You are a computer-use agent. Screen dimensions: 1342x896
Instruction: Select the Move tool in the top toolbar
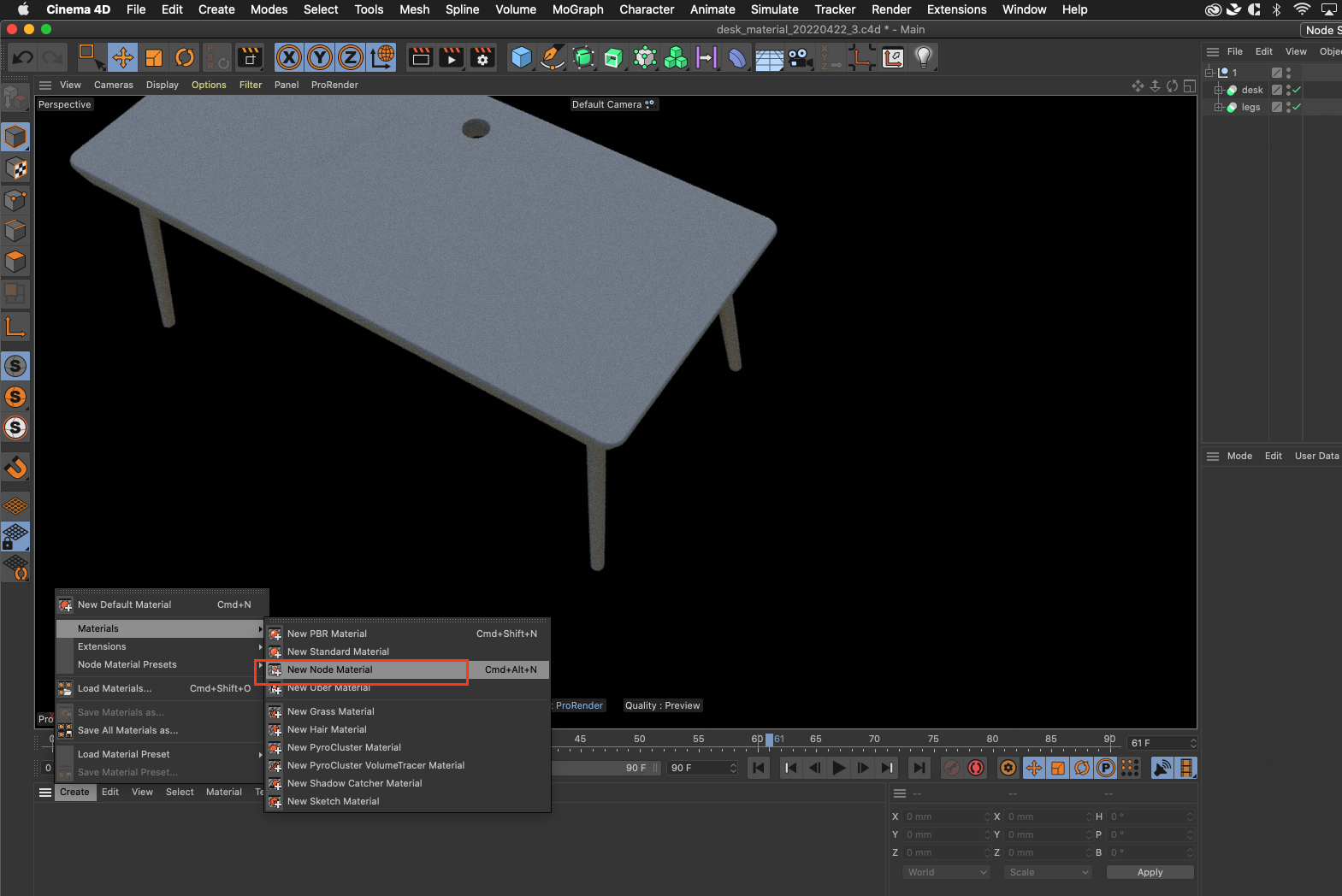coord(123,57)
